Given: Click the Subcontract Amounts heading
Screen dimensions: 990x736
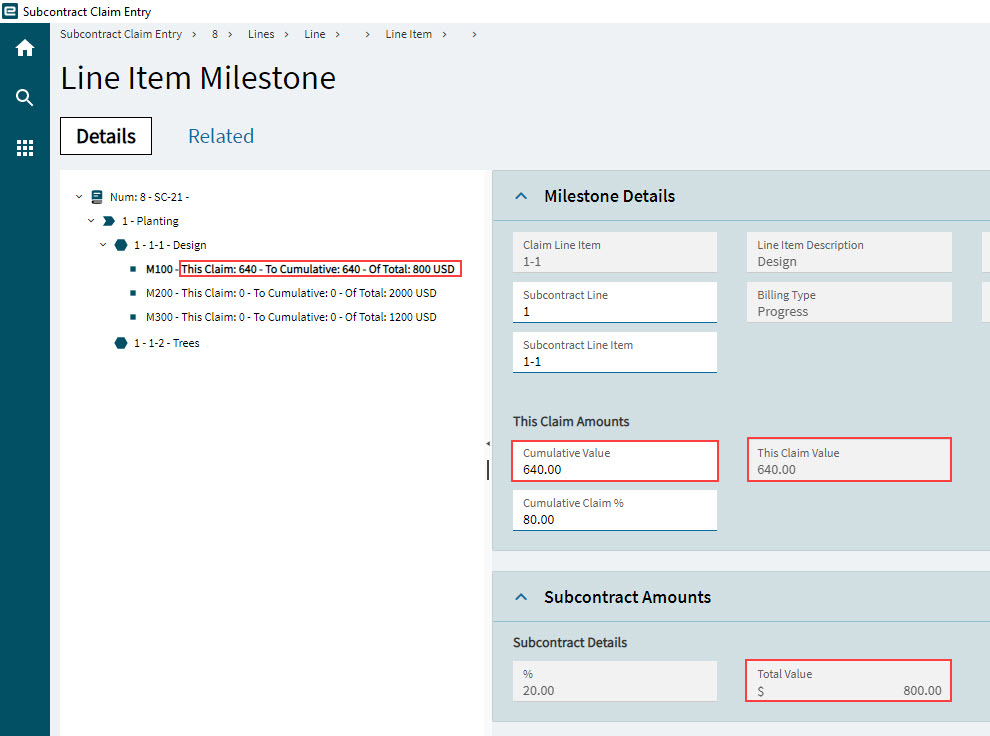Looking at the screenshot, I should [x=627, y=597].
